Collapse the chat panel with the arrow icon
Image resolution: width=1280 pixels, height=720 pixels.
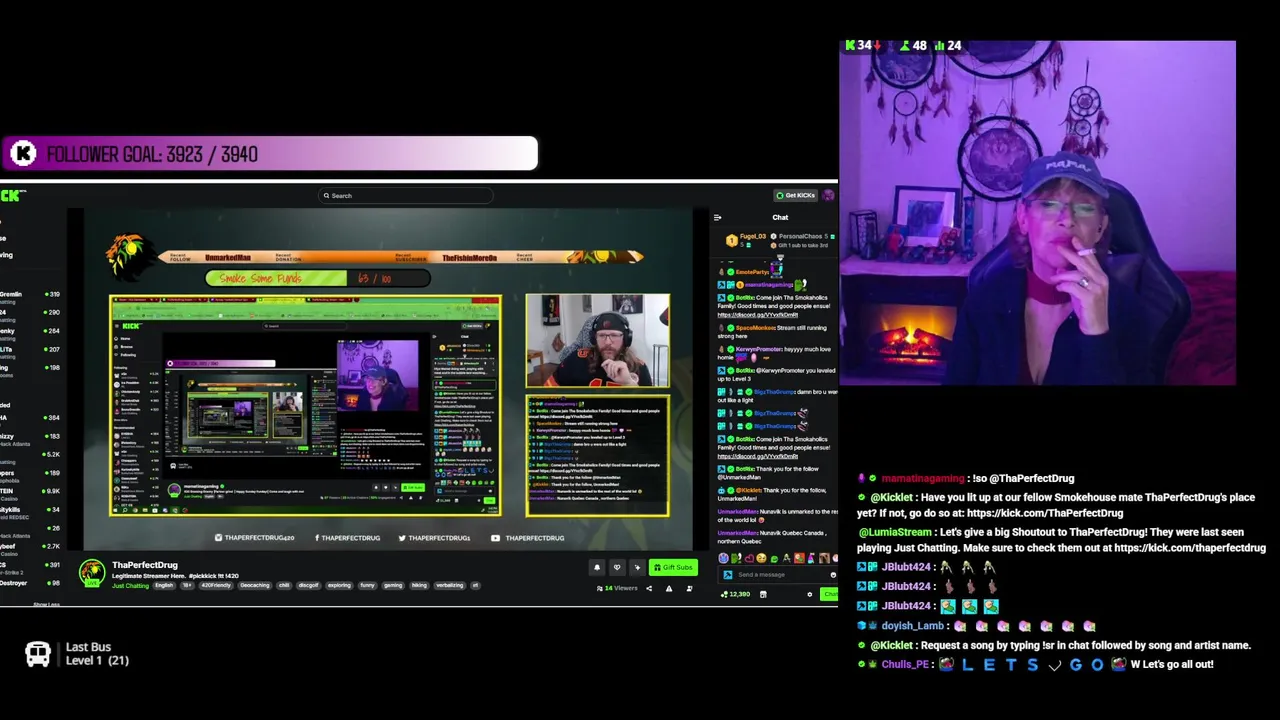point(717,217)
